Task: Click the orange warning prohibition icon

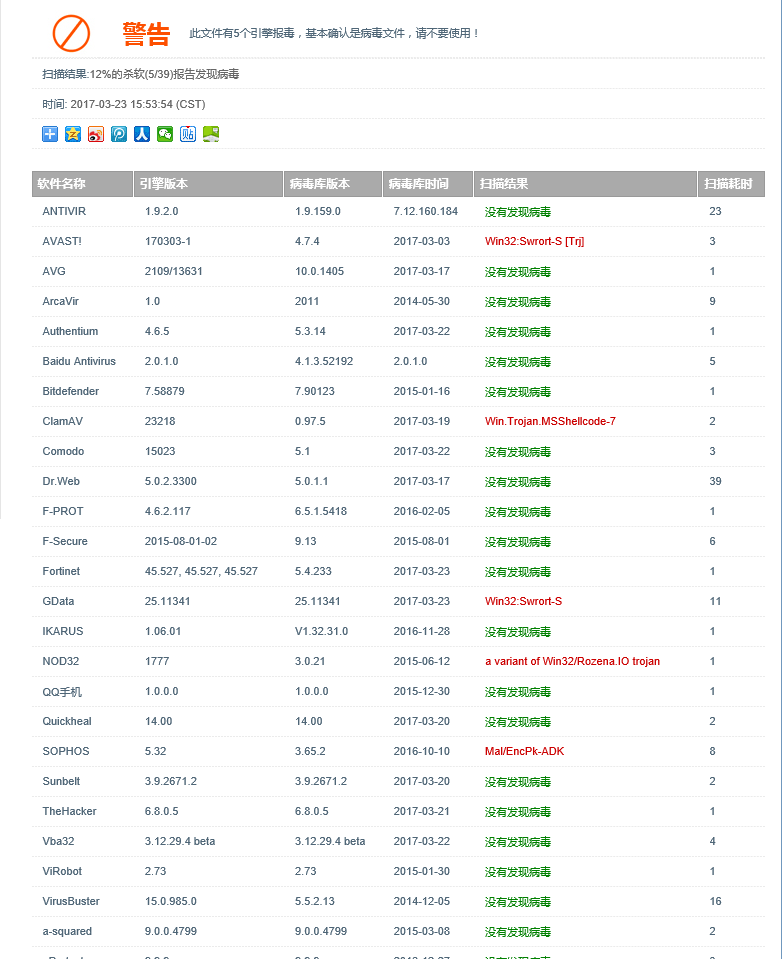Action: click(71, 33)
